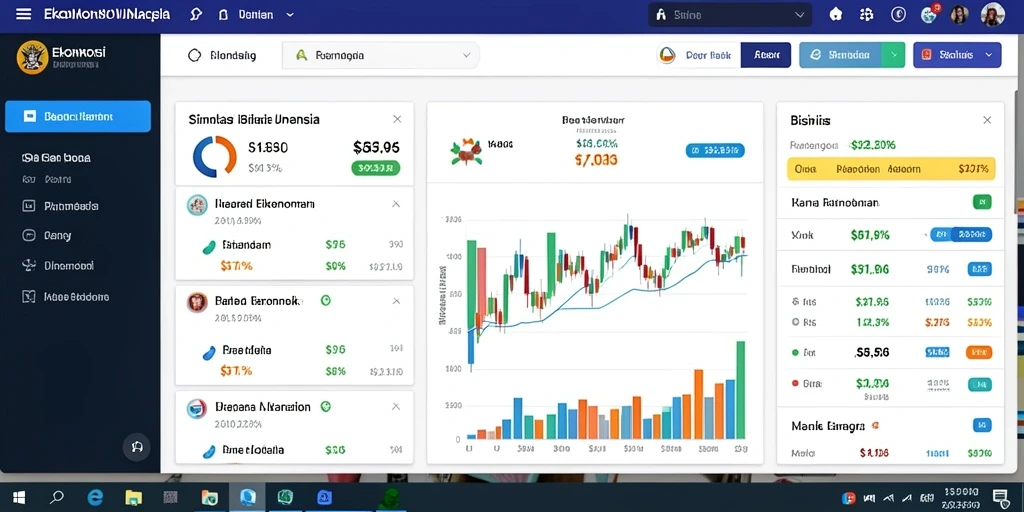Viewport: 1024px width, 512px height.
Task: Open the Windows Start menu
Action: pos(19,498)
